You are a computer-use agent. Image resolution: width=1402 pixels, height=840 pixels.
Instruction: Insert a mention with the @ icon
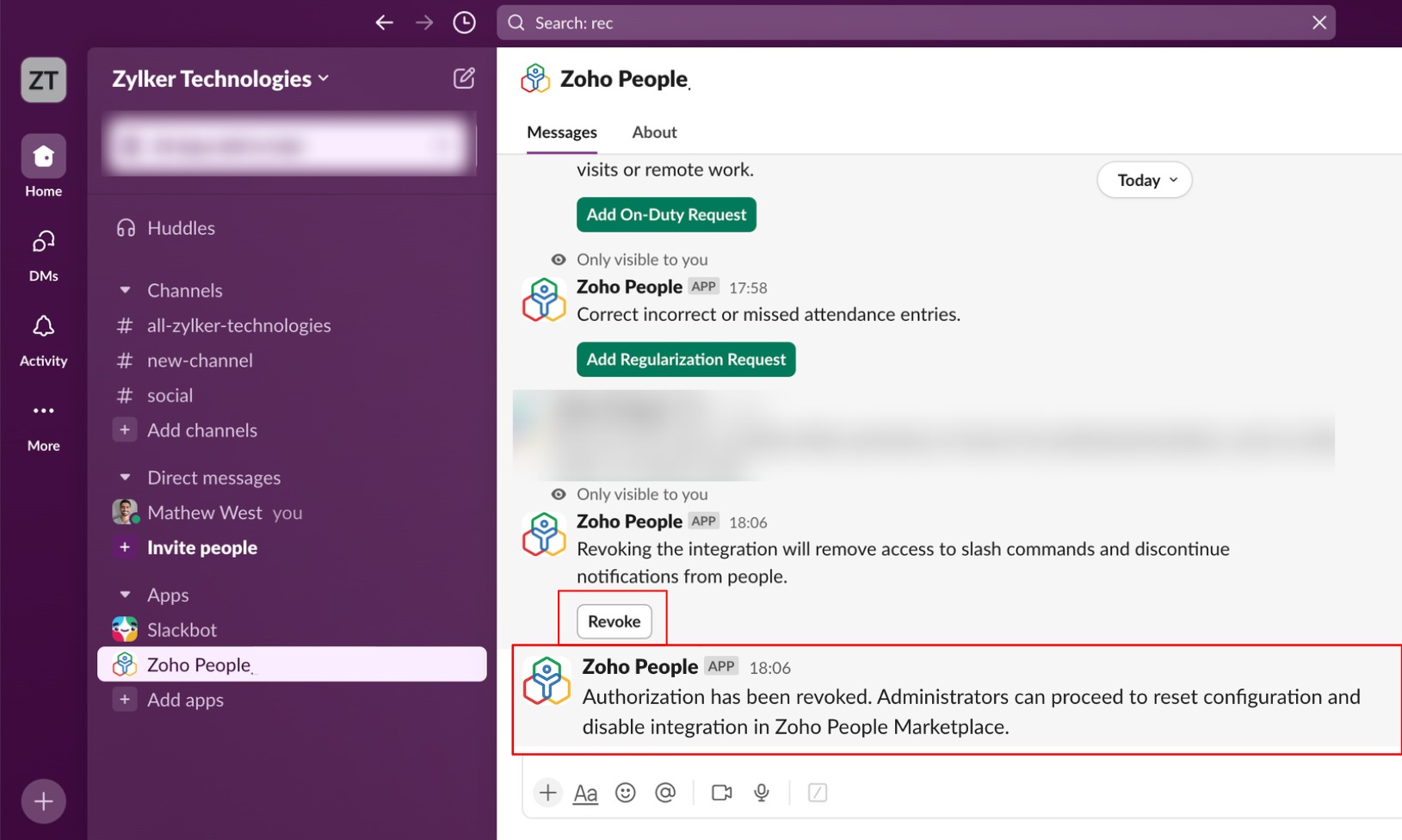point(665,793)
